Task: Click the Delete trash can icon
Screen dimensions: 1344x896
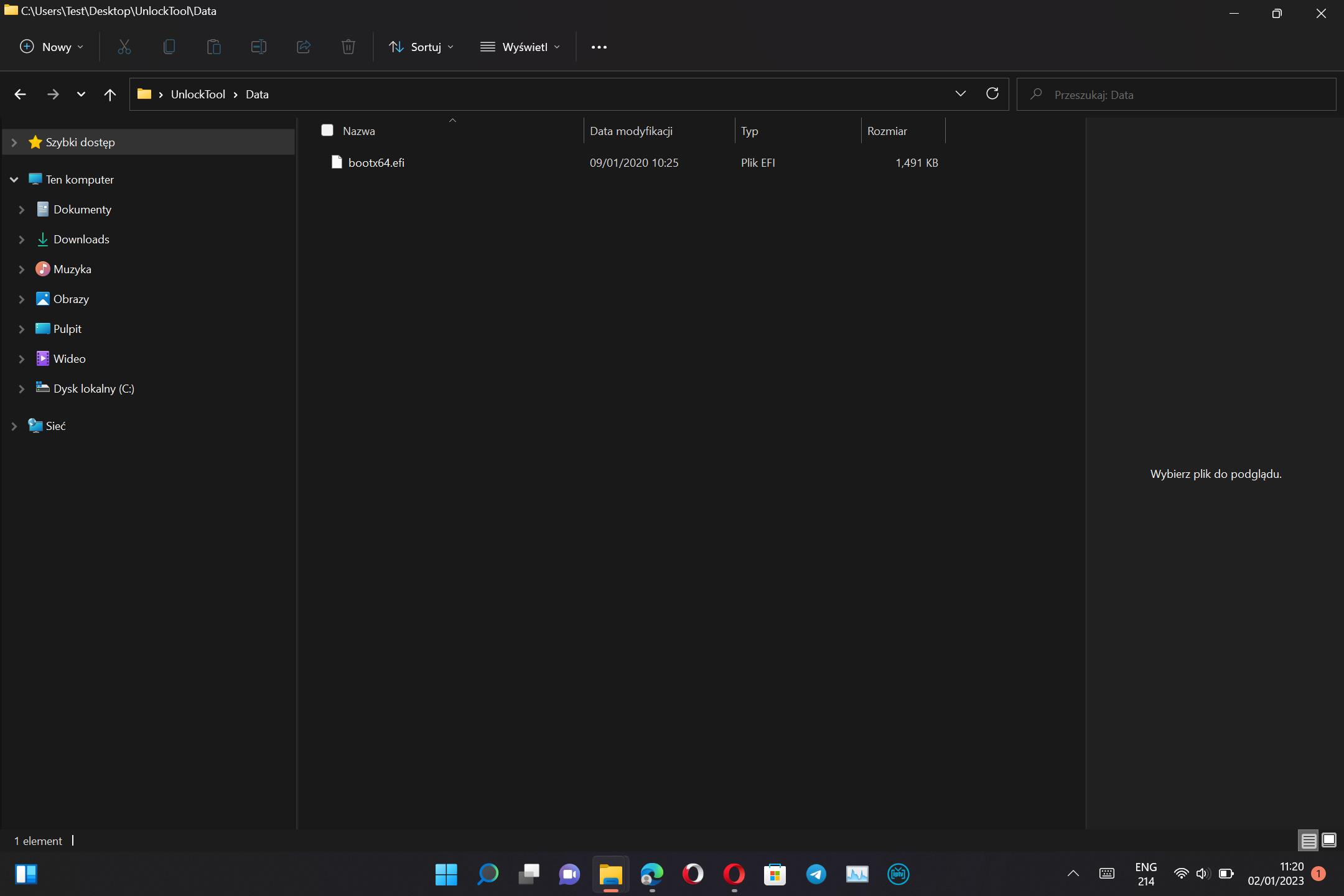Action: click(x=348, y=47)
